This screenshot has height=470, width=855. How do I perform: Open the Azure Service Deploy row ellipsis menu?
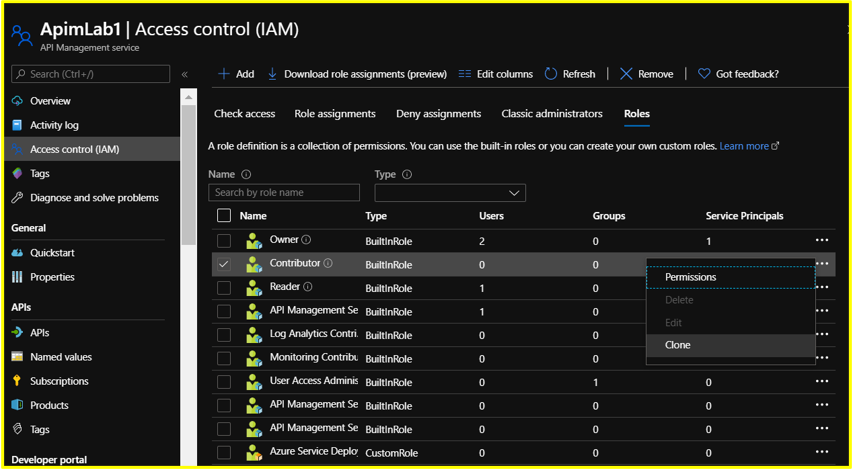click(822, 451)
